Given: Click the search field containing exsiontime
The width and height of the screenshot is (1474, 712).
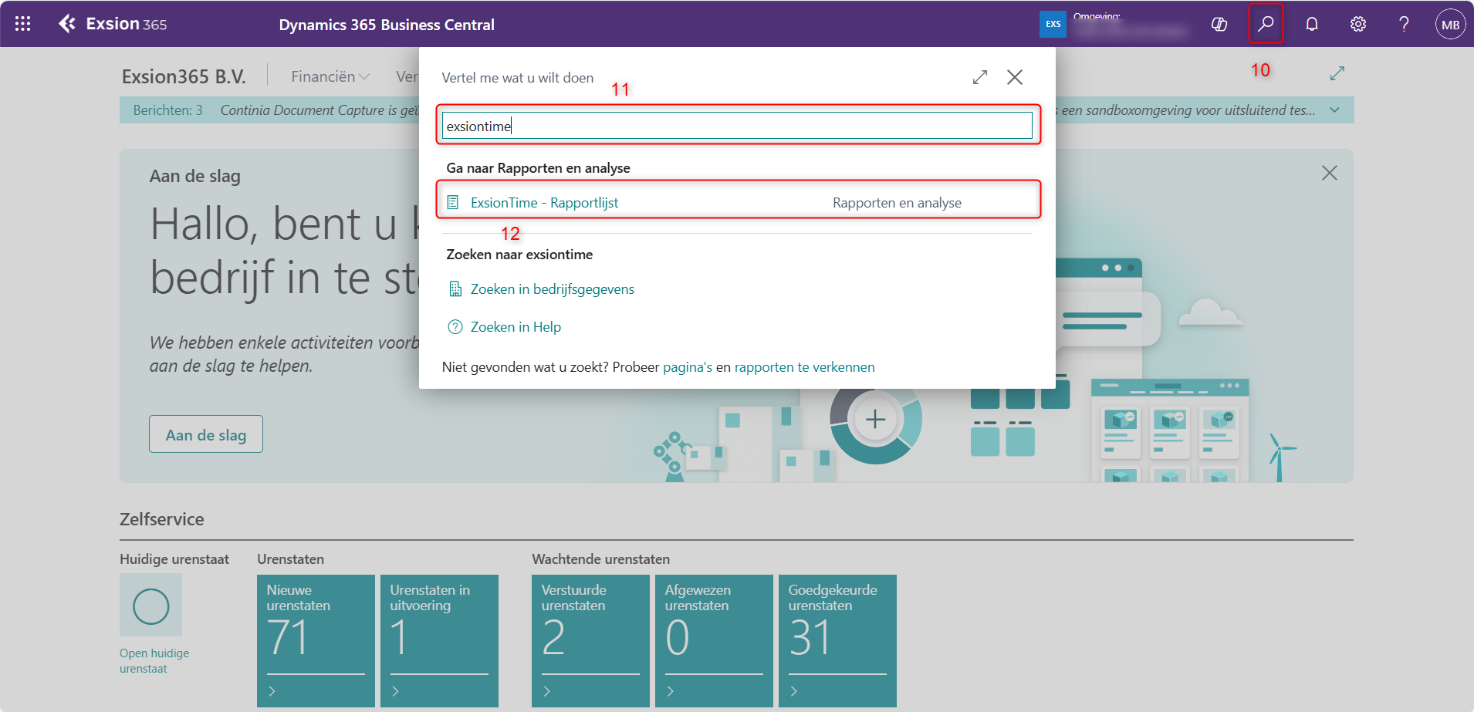Looking at the screenshot, I should click(x=737, y=125).
